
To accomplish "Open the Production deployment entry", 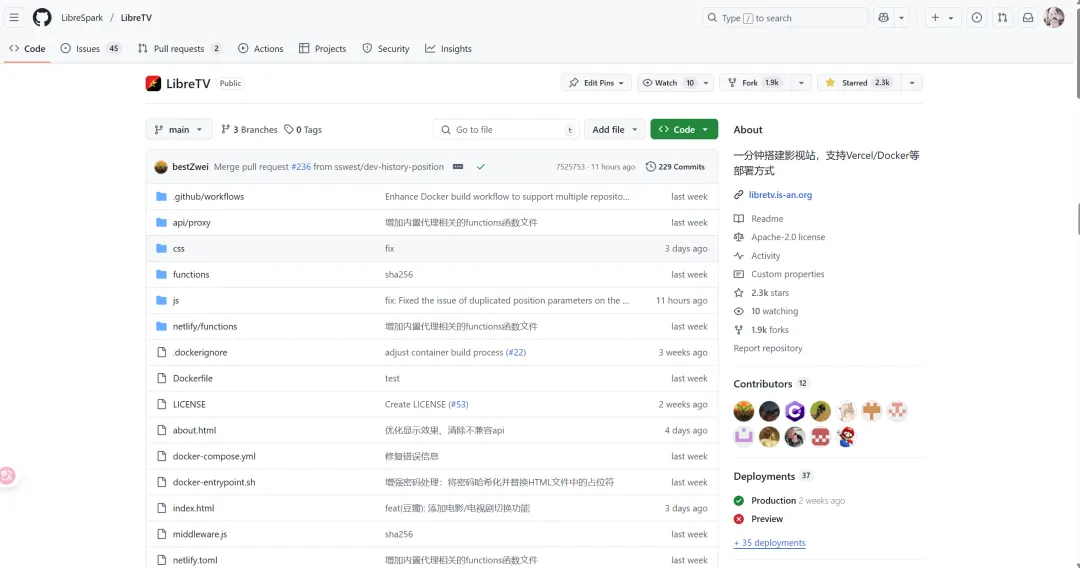I will coord(773,501).
